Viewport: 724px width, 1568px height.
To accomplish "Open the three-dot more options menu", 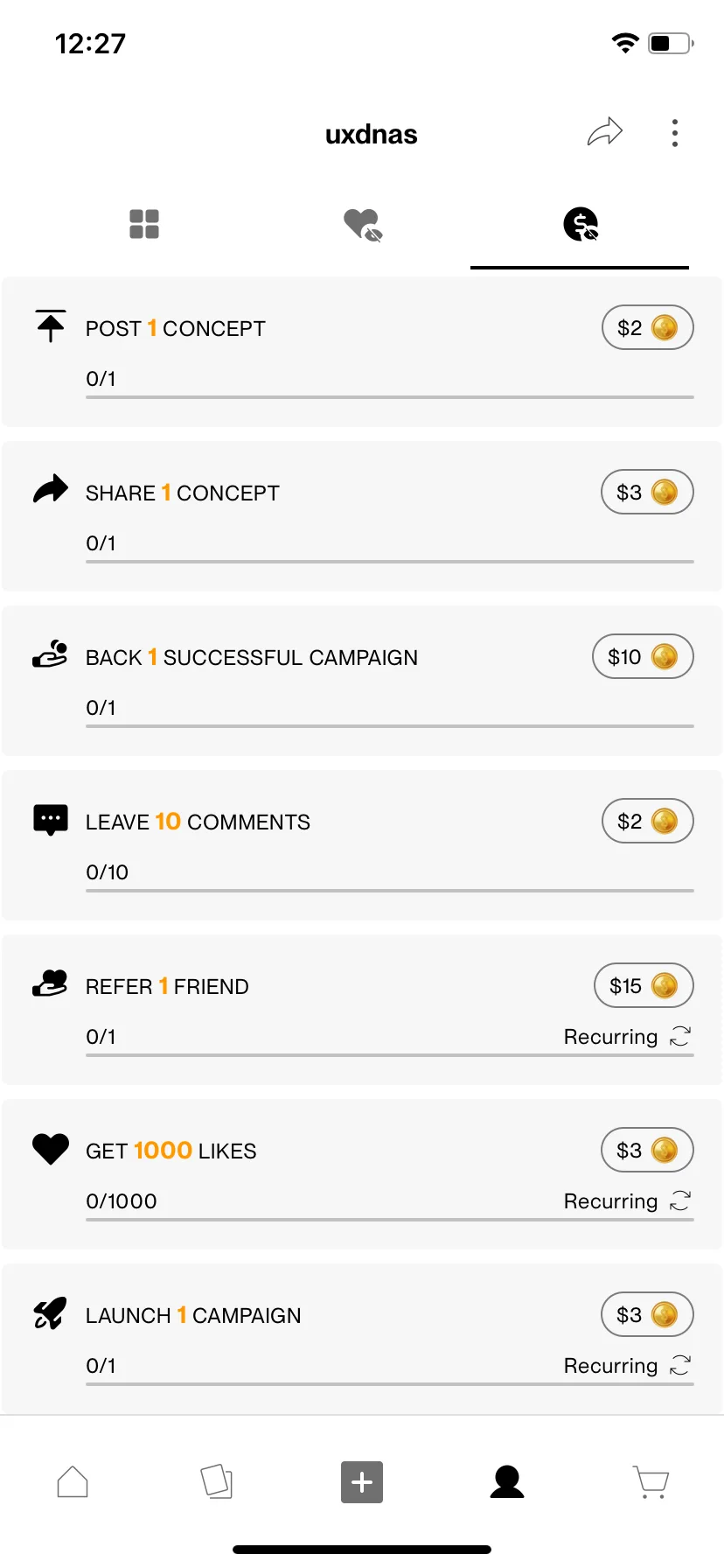I will point(674,133).
